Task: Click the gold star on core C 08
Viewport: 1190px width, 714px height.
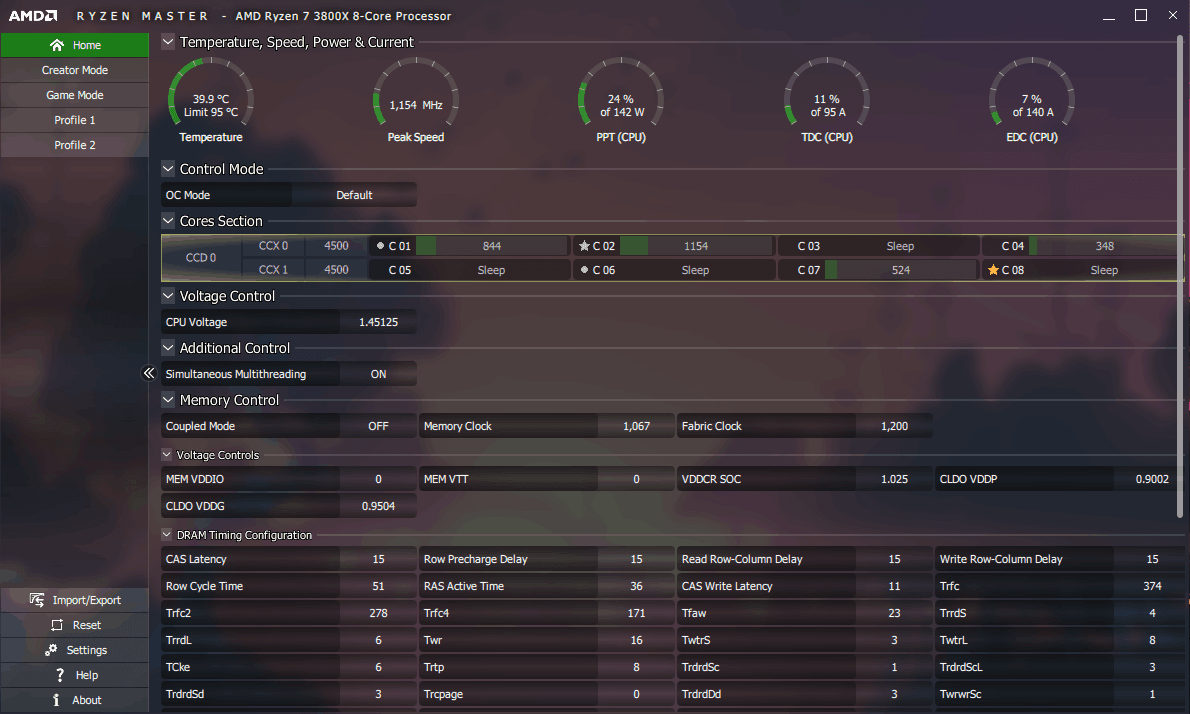Action: [x=993, y=269]
